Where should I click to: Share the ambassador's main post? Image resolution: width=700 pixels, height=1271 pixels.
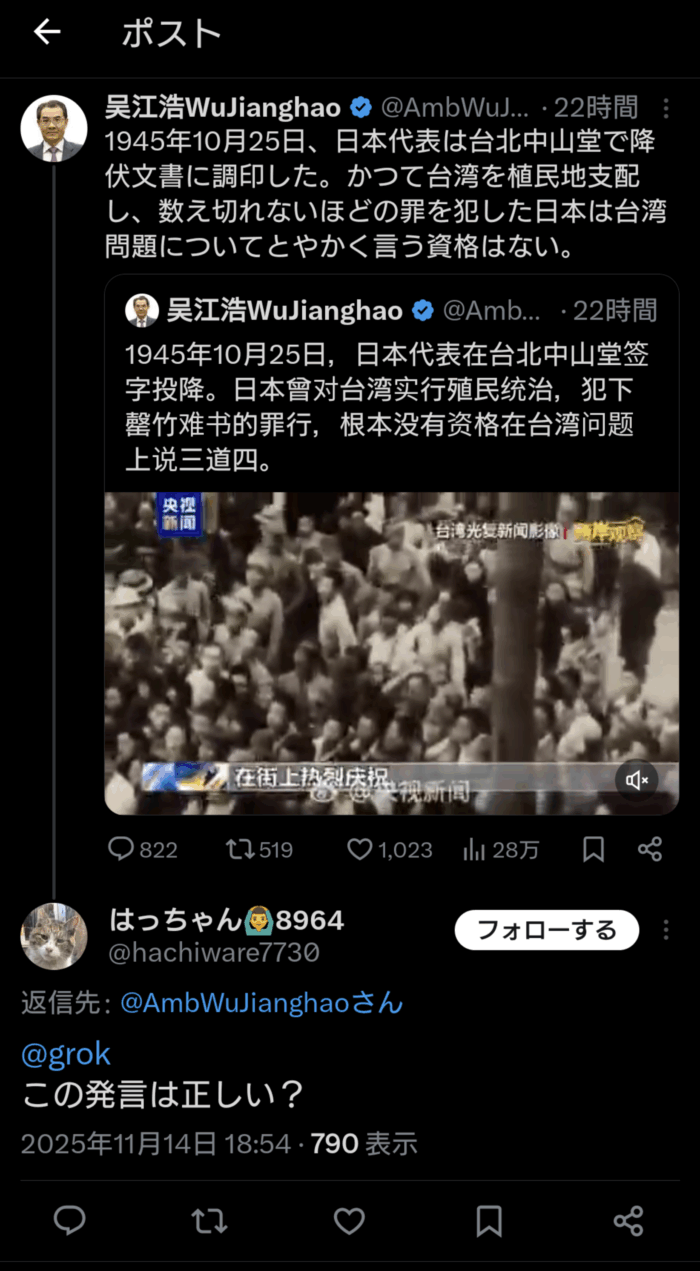pyautogui.click(x=650, y=849)
